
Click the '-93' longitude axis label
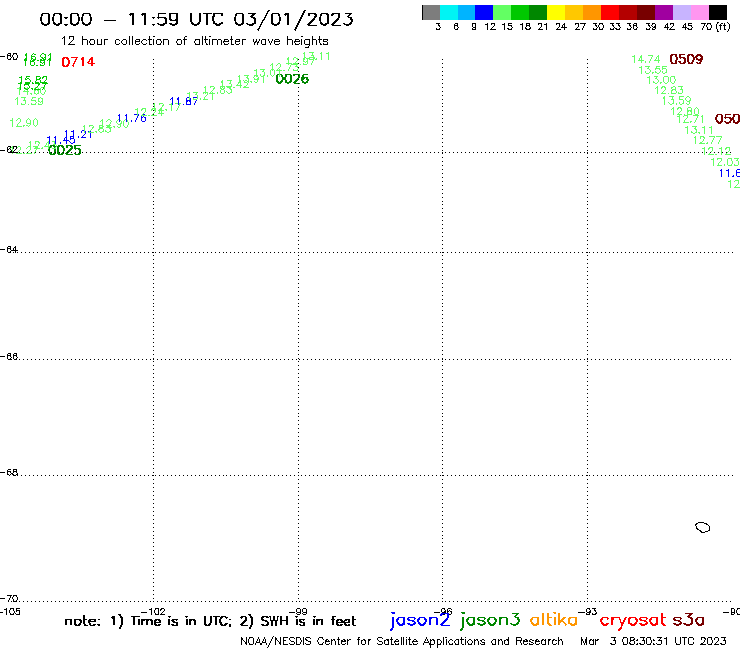(x=588, y=612)
